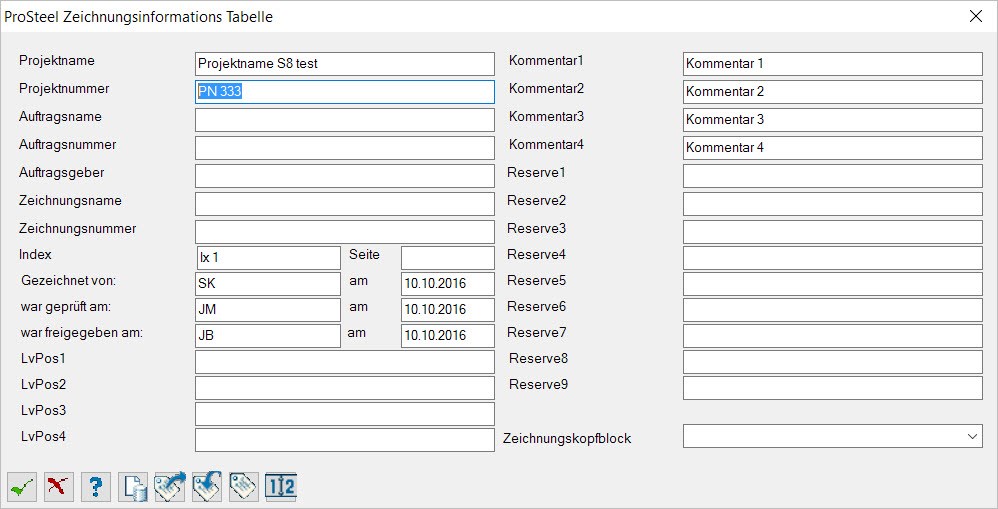This screenshot has height=509, width=998.
Task: Click tag icon with right-pointing arrow
Action: coord(170,487)
